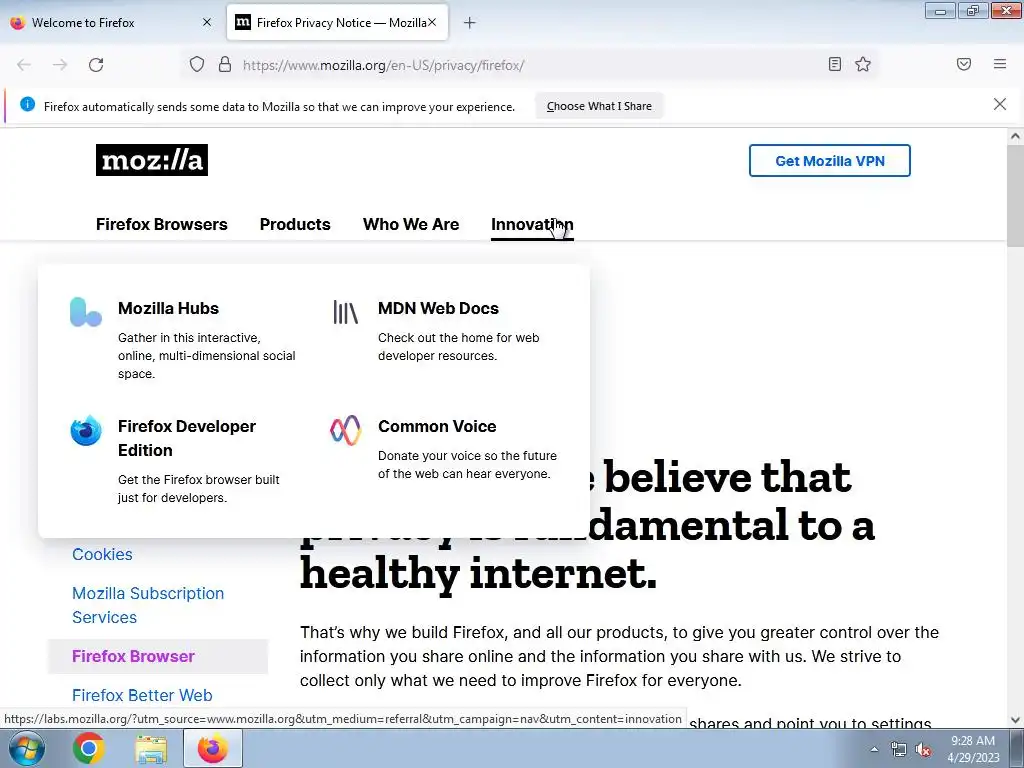Click the network tray icon
1024x768 pixels.
(899, 750)
